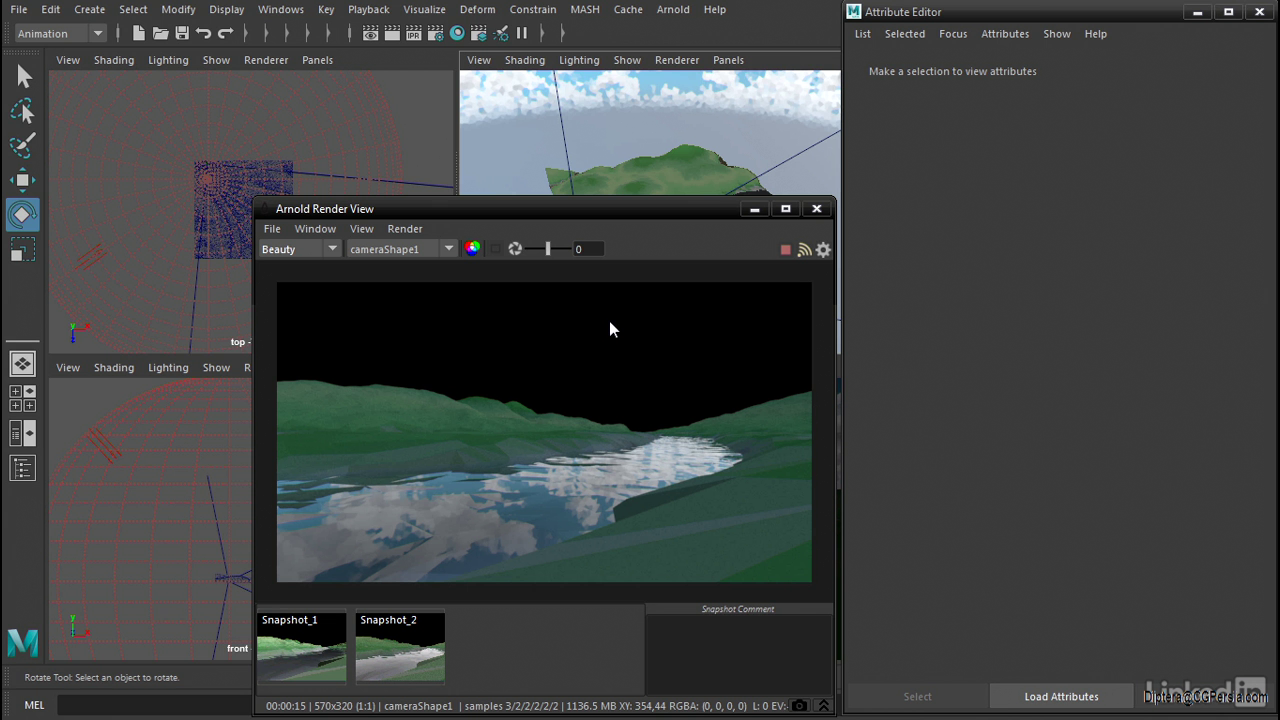Open a scene file
1280x720 pixels.
[160, 33]
